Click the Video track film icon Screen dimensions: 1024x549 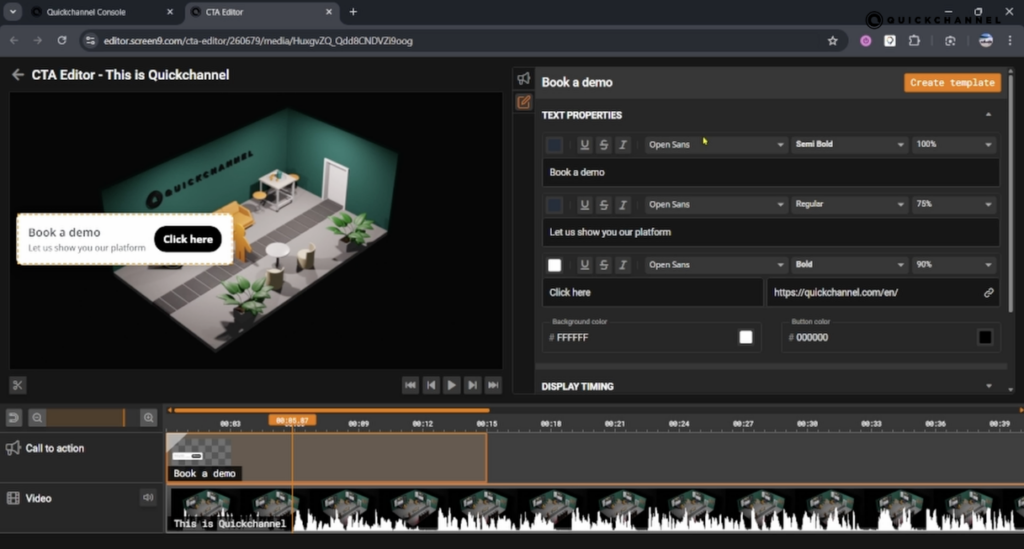(x=13, y=498)
